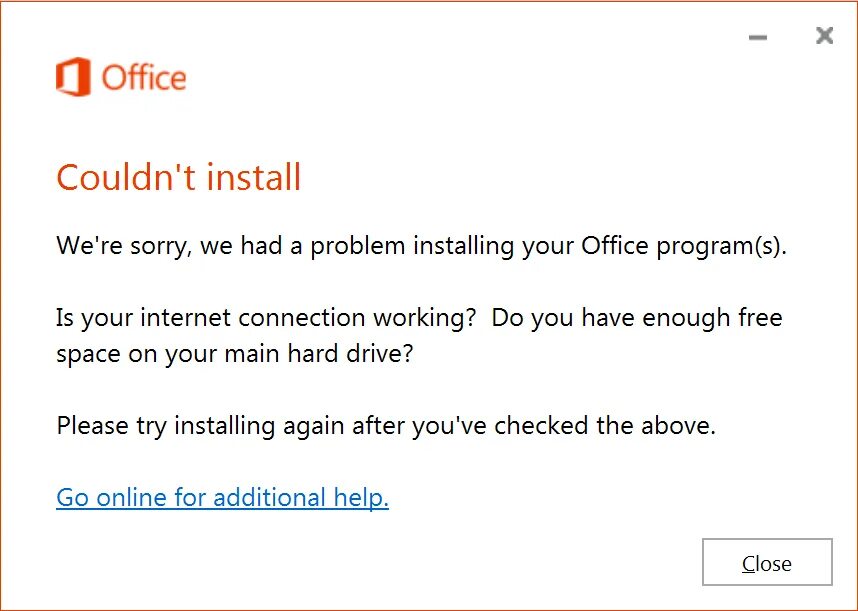This screenshot has width=858, height=611.
Task: Click the Office wordmark beside the logo
Action: click(x=144, y=78)
